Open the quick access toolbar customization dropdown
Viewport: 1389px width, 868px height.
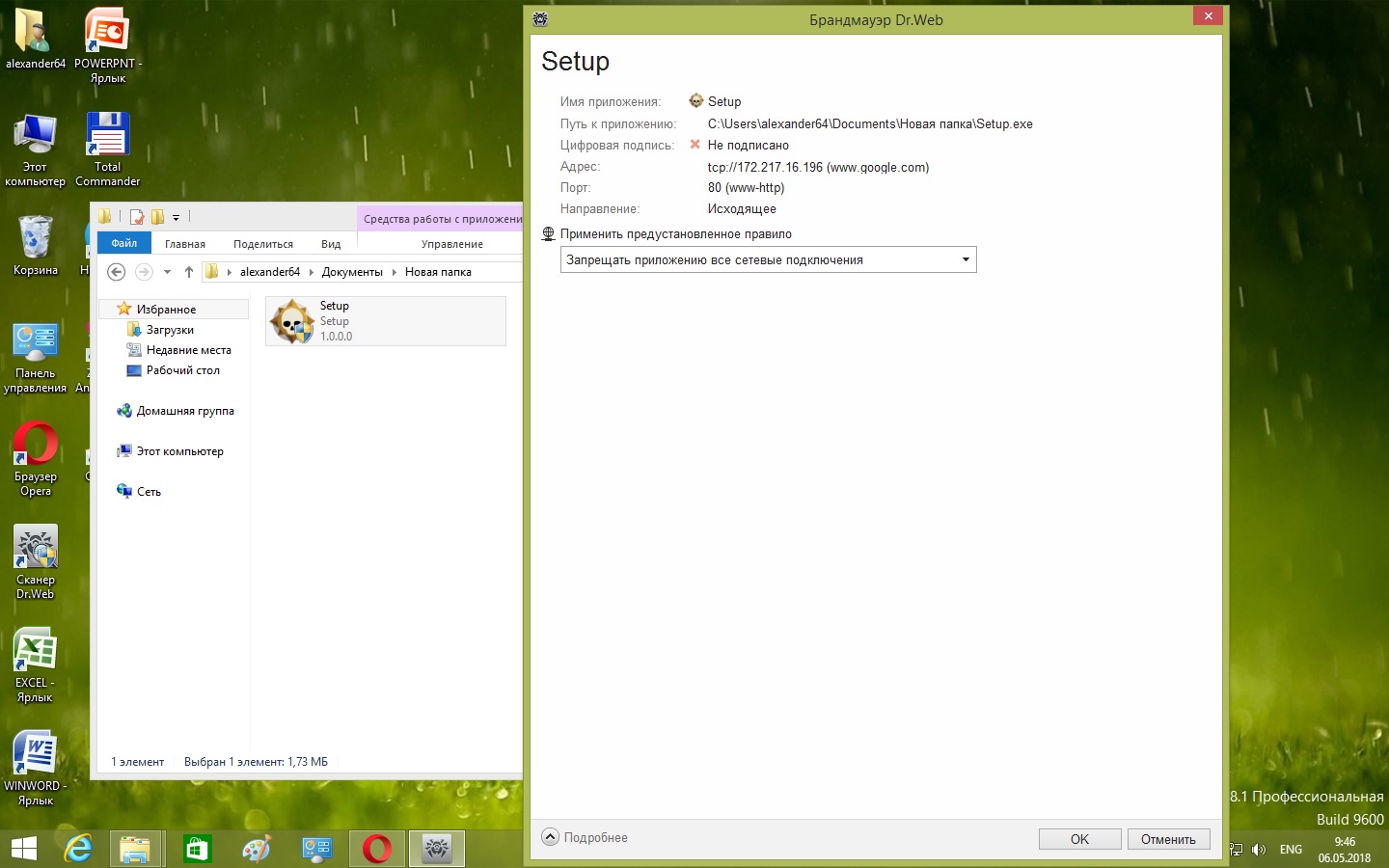click(x=176, y=217)
